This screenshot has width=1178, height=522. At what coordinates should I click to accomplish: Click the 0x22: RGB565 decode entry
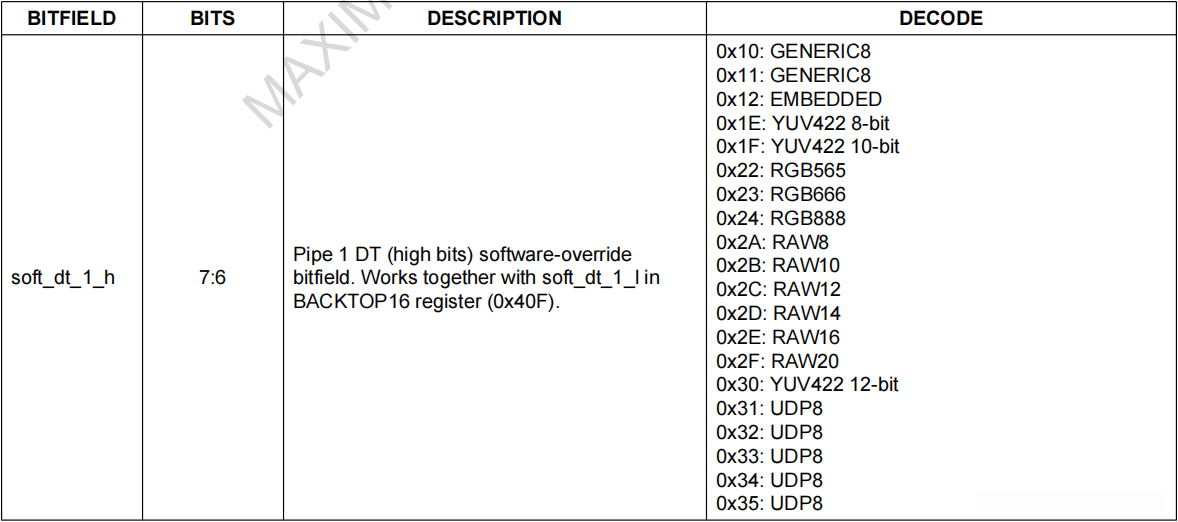point(780,170)
